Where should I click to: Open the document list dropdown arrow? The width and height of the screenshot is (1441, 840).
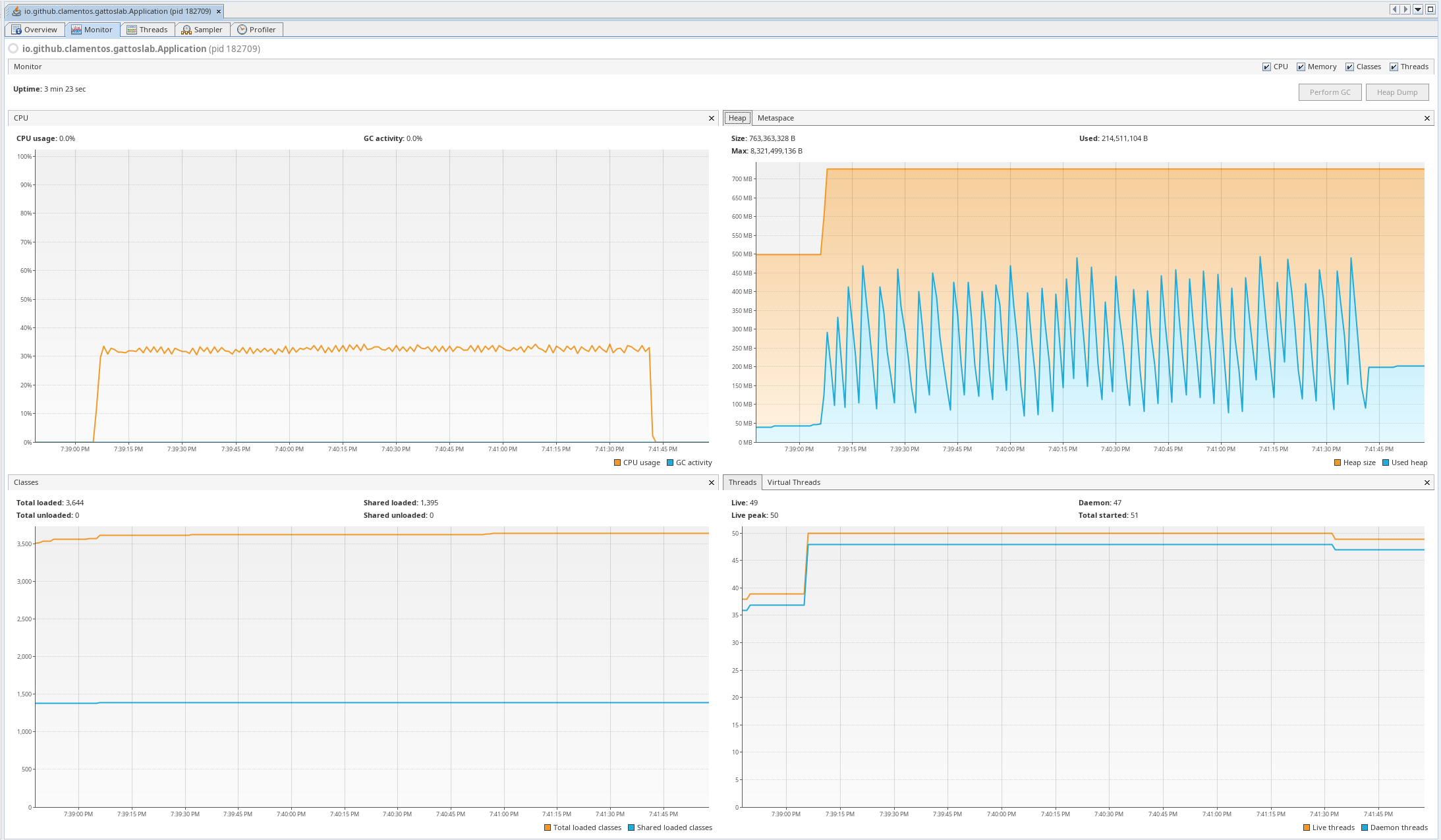(1417, 9)
